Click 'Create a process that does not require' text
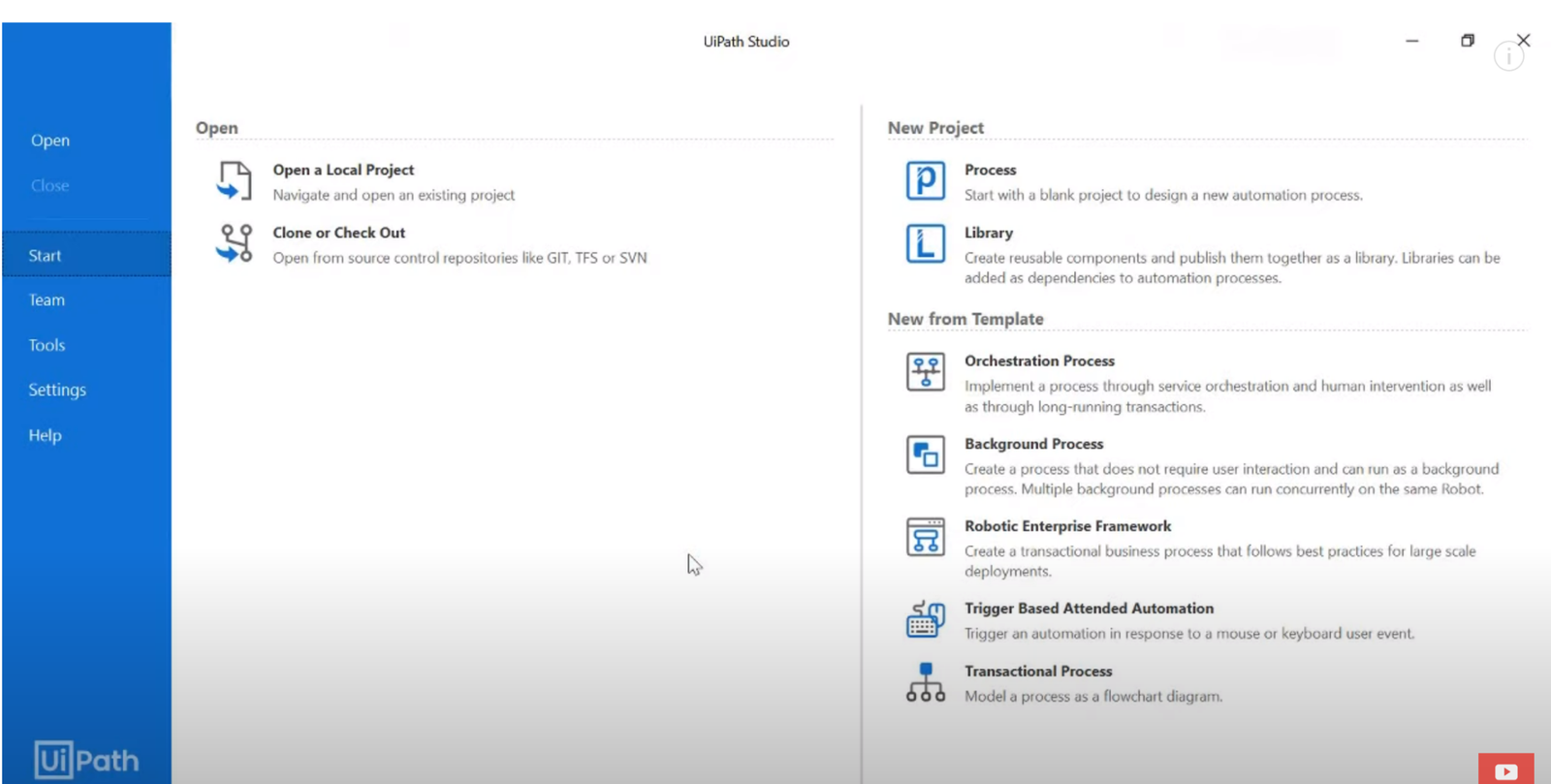Viewport: 1551px width, 784px height. coord(1231,479)
